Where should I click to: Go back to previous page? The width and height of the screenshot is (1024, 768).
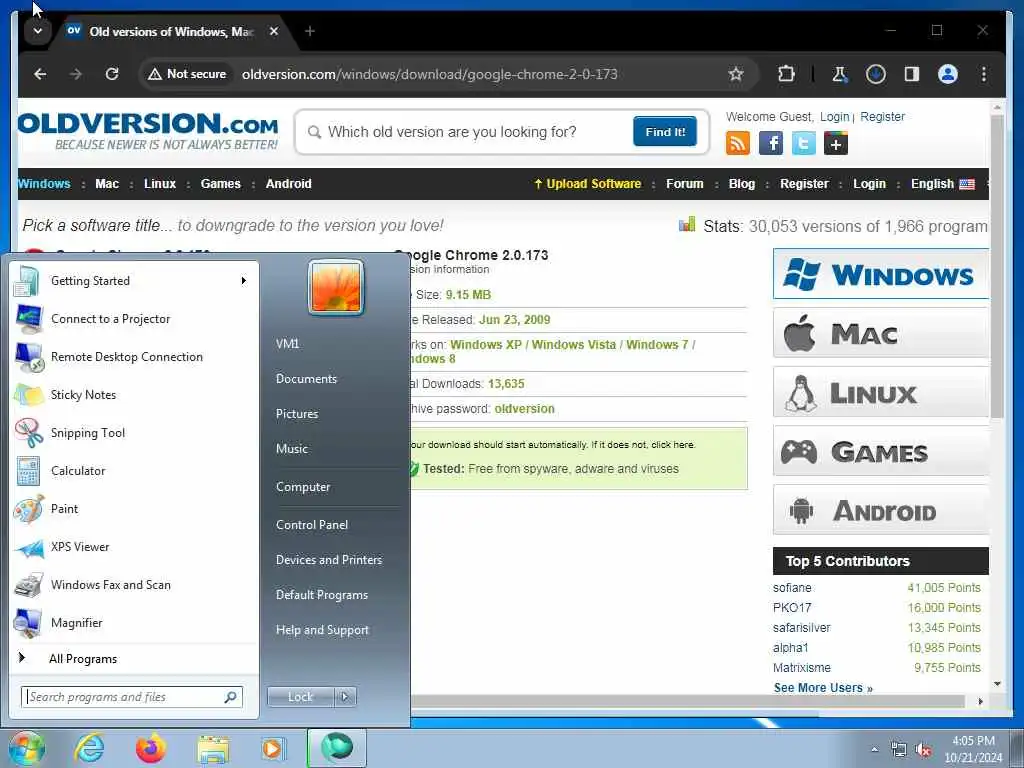[40, 74]
